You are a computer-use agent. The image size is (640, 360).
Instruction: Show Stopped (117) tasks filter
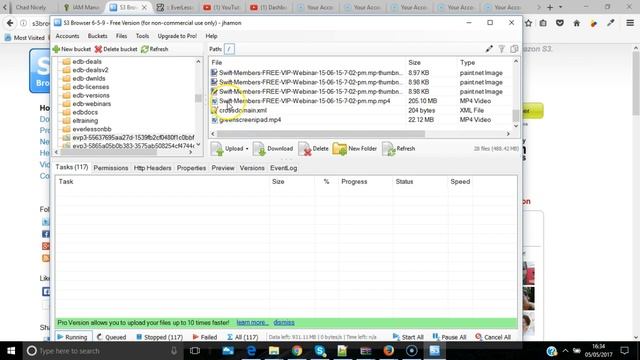click(159, 337)
